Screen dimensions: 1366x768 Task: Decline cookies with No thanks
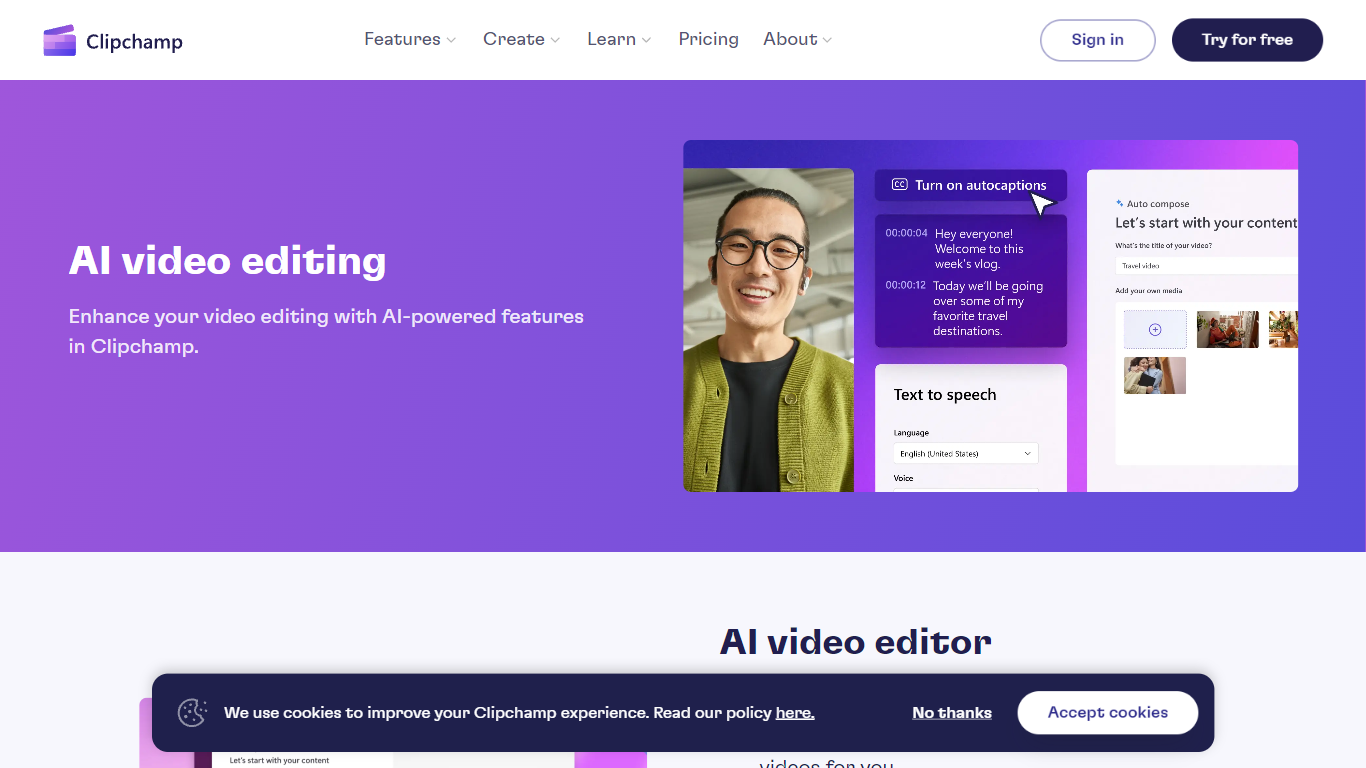[952, 713]
